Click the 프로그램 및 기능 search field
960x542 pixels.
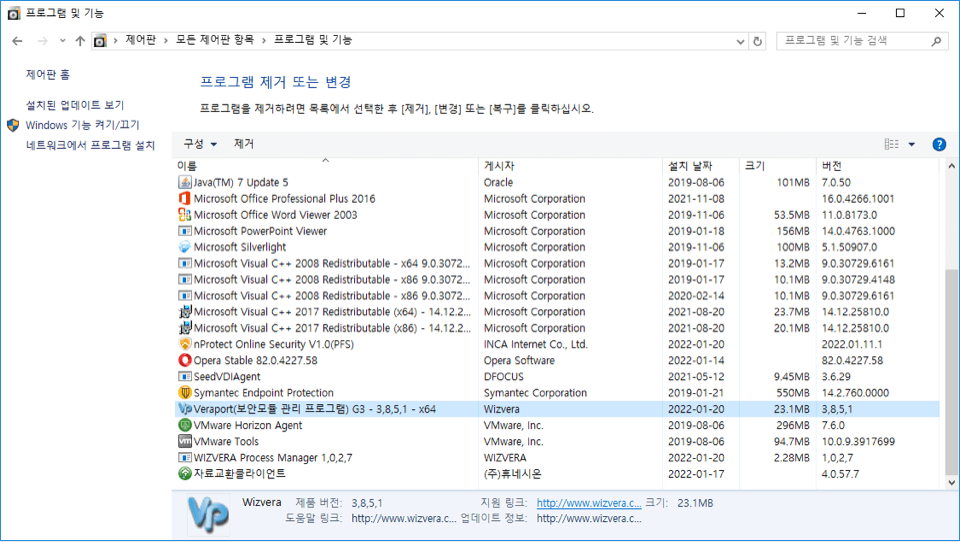[855, 41]
